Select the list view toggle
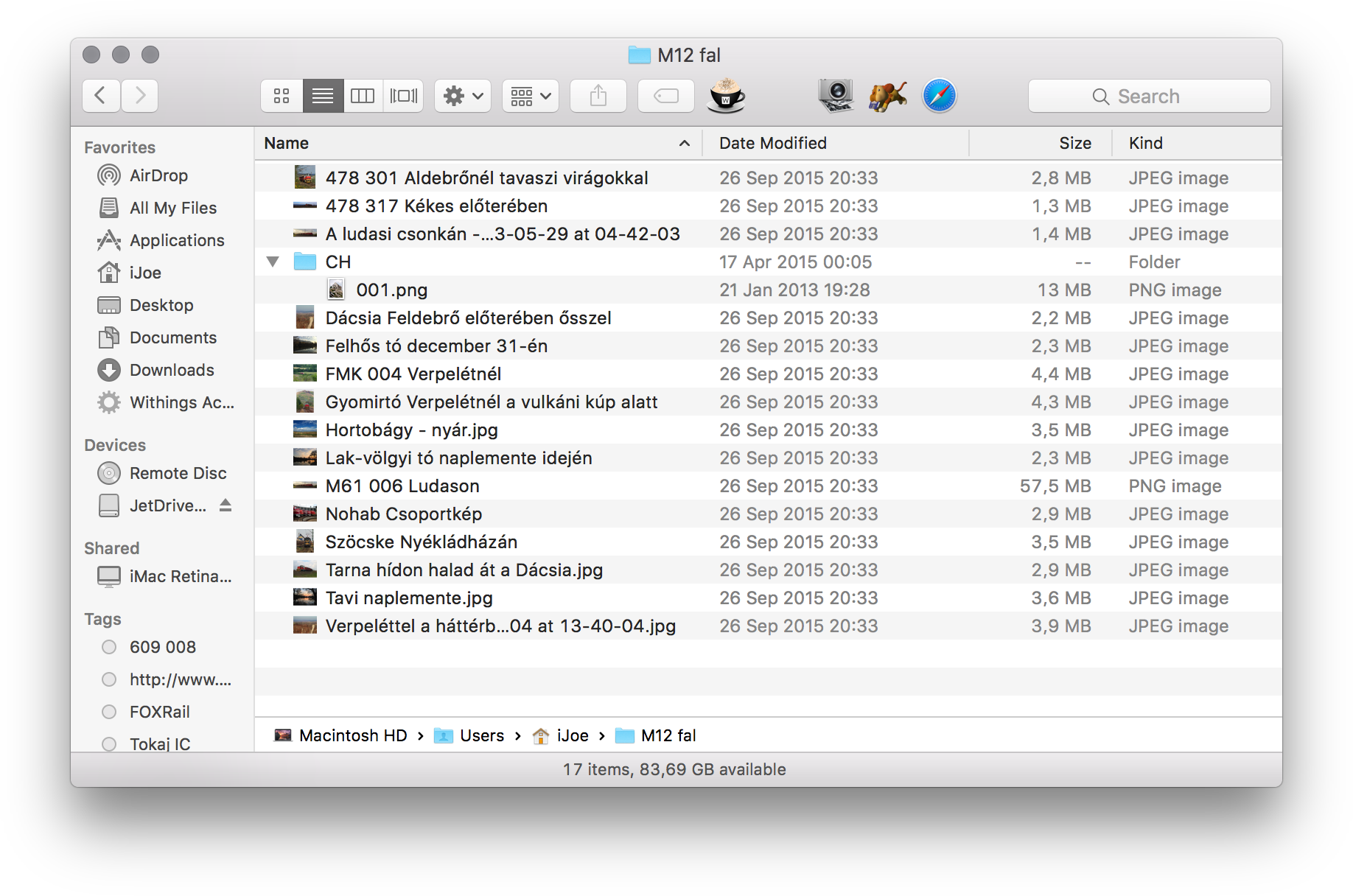 [x=323, y=96]
